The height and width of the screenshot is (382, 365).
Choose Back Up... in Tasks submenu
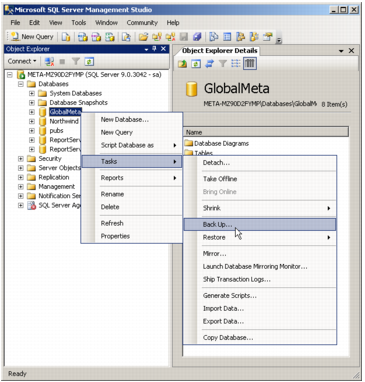click(x=260, y=224)
